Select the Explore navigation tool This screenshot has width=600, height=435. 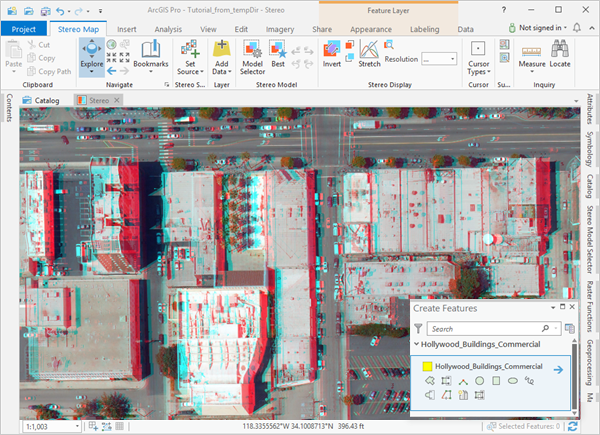(92, 55)
